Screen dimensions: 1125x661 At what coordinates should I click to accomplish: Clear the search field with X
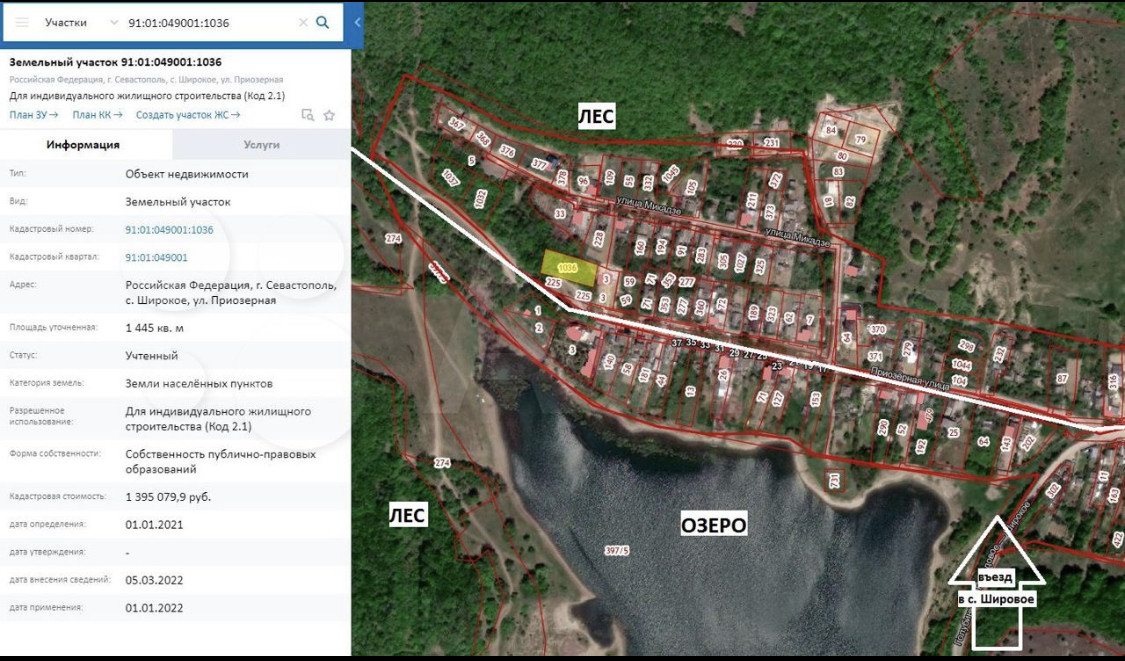coord(303,22)
